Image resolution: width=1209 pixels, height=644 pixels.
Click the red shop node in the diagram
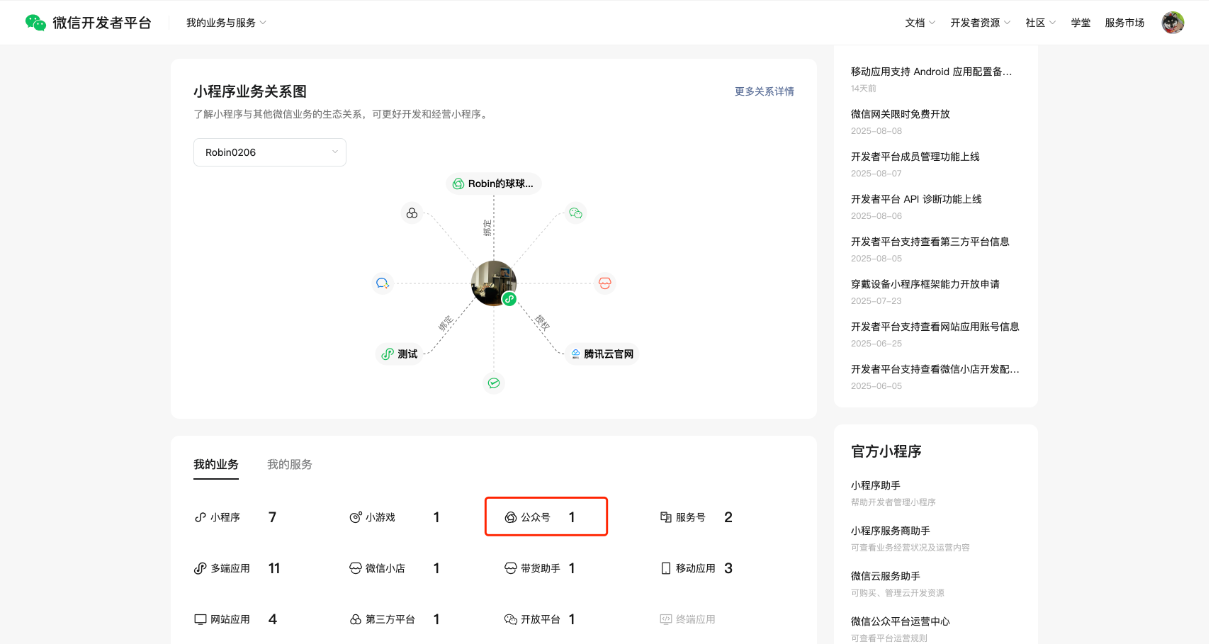(x=604, y=283)
